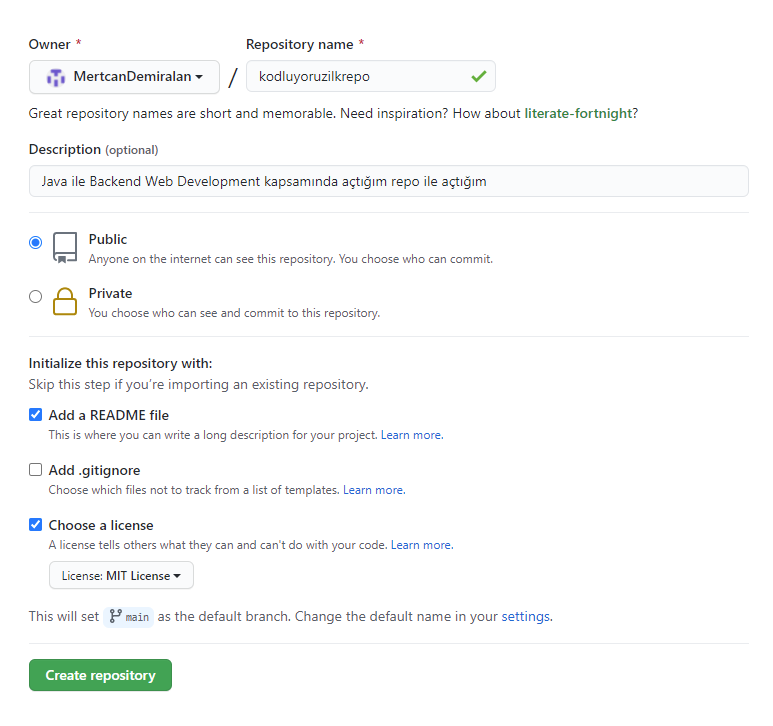This screenshot has width=773, height=726.
Task: Click the main branch name badge
Action: pos(129,617)
